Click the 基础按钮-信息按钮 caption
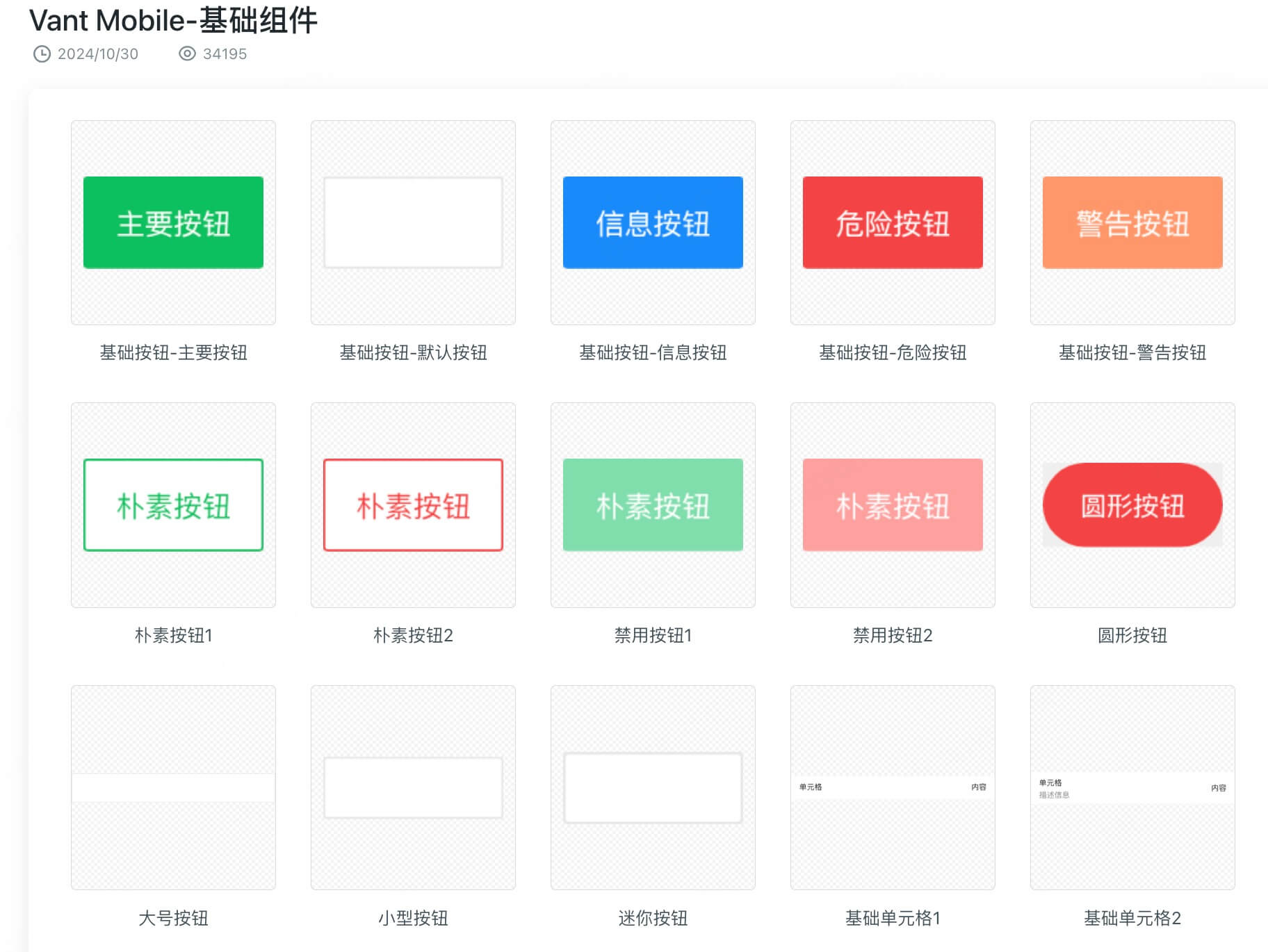This screenshot has width=1268, height=952. tap(653, 352)
